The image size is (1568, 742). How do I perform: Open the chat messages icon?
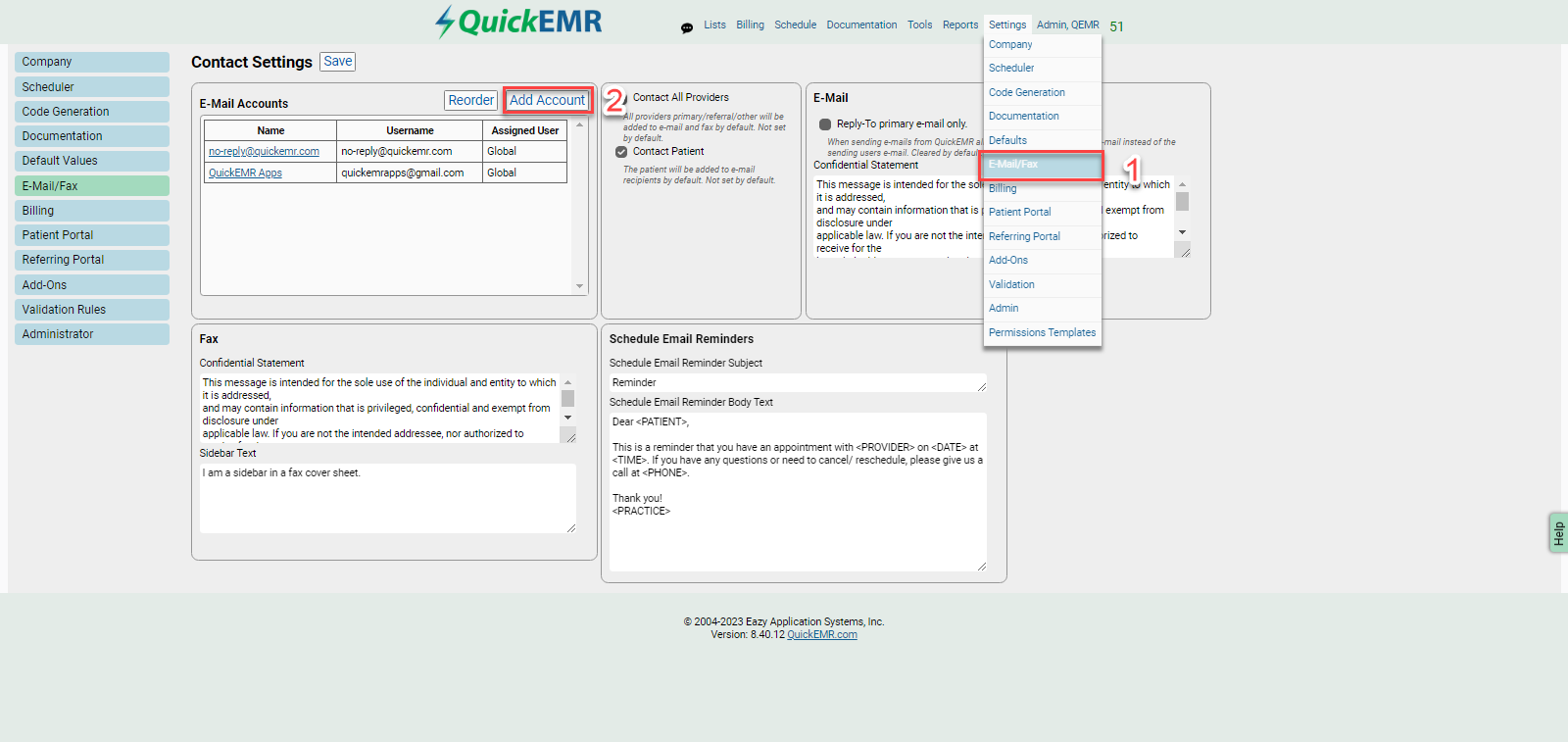687,28
